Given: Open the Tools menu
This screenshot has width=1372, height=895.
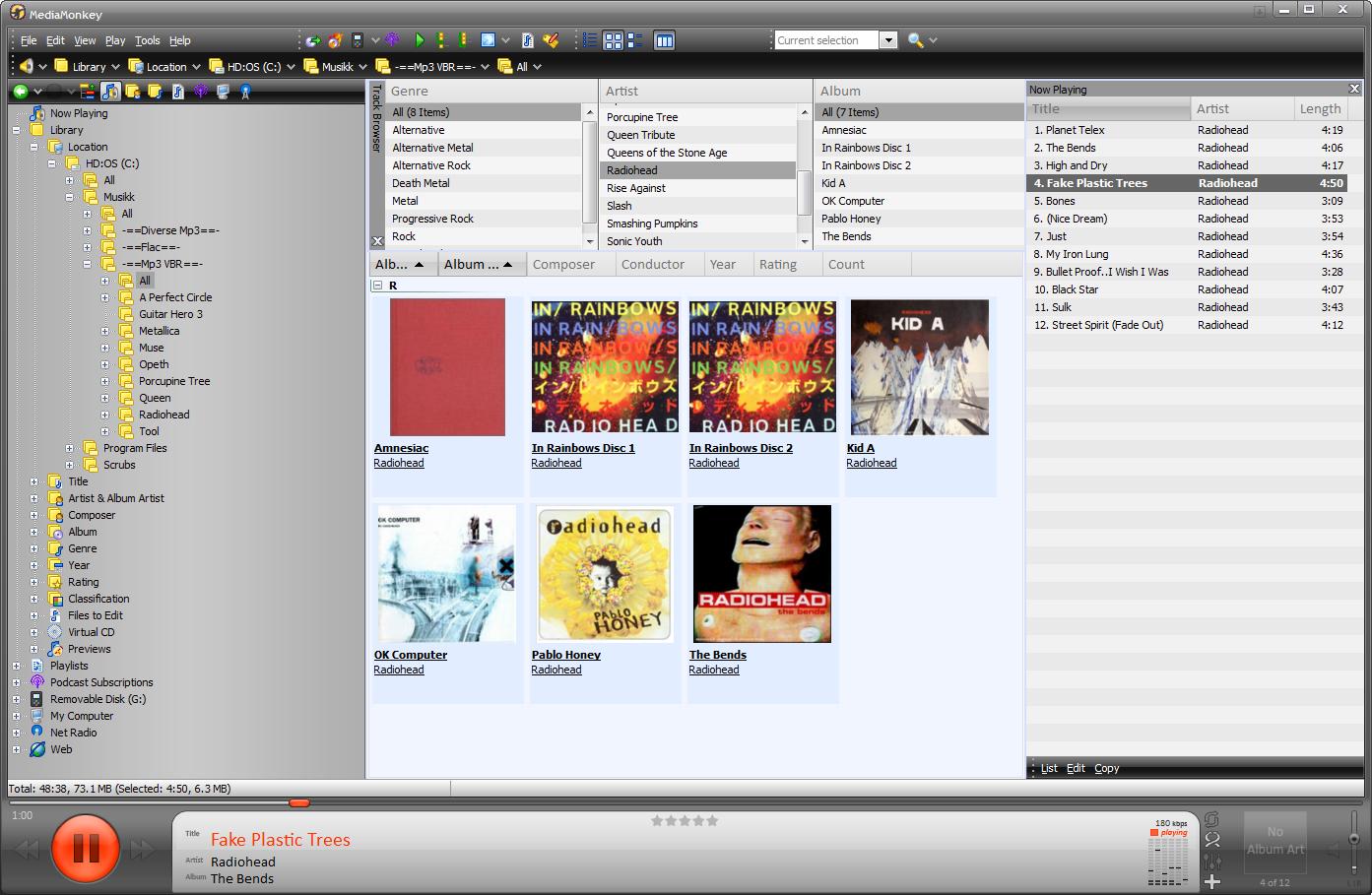Looking at the screenshot, I should point(148,40).
